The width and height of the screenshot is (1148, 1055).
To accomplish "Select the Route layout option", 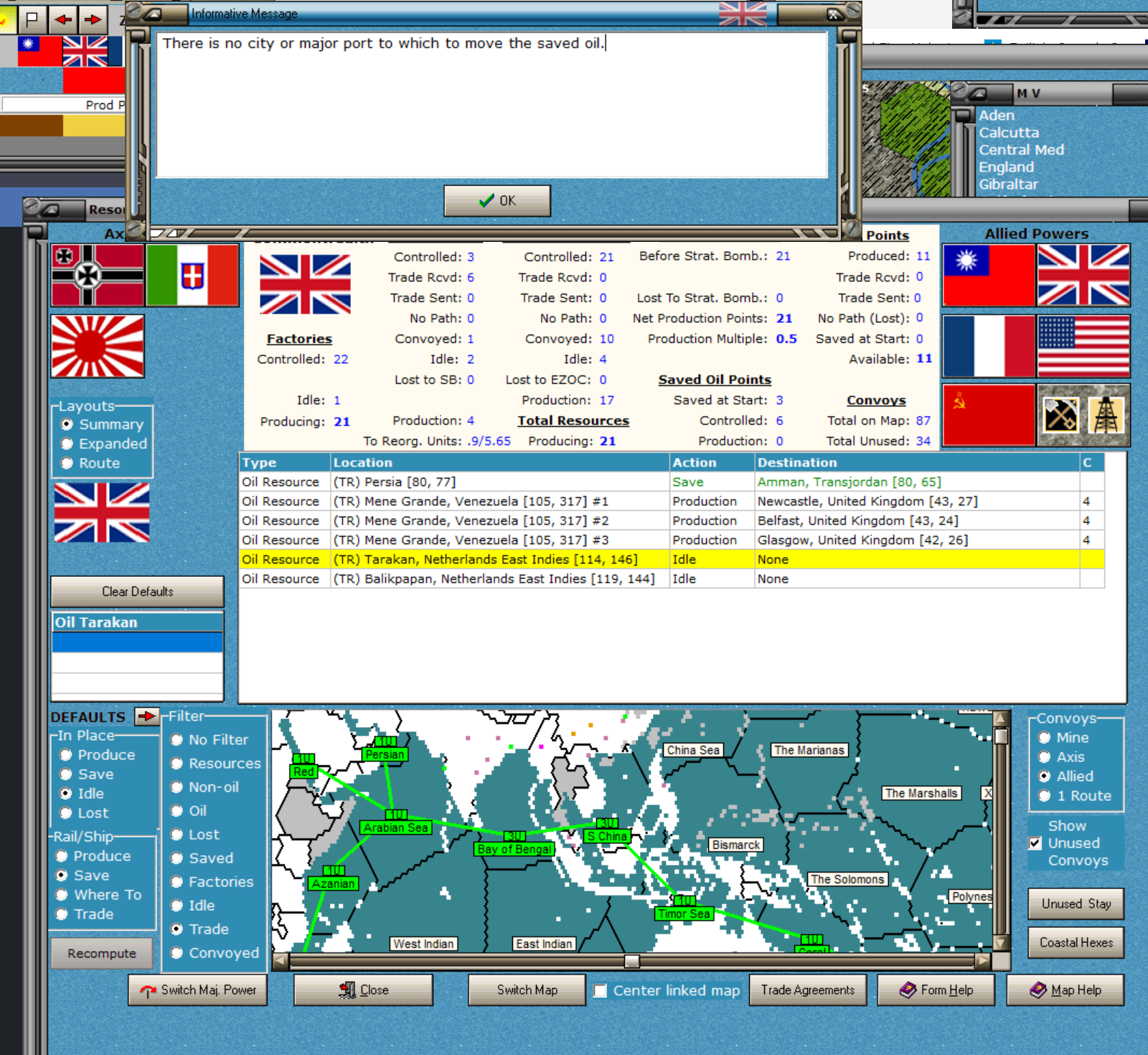I will click(90, 463).
